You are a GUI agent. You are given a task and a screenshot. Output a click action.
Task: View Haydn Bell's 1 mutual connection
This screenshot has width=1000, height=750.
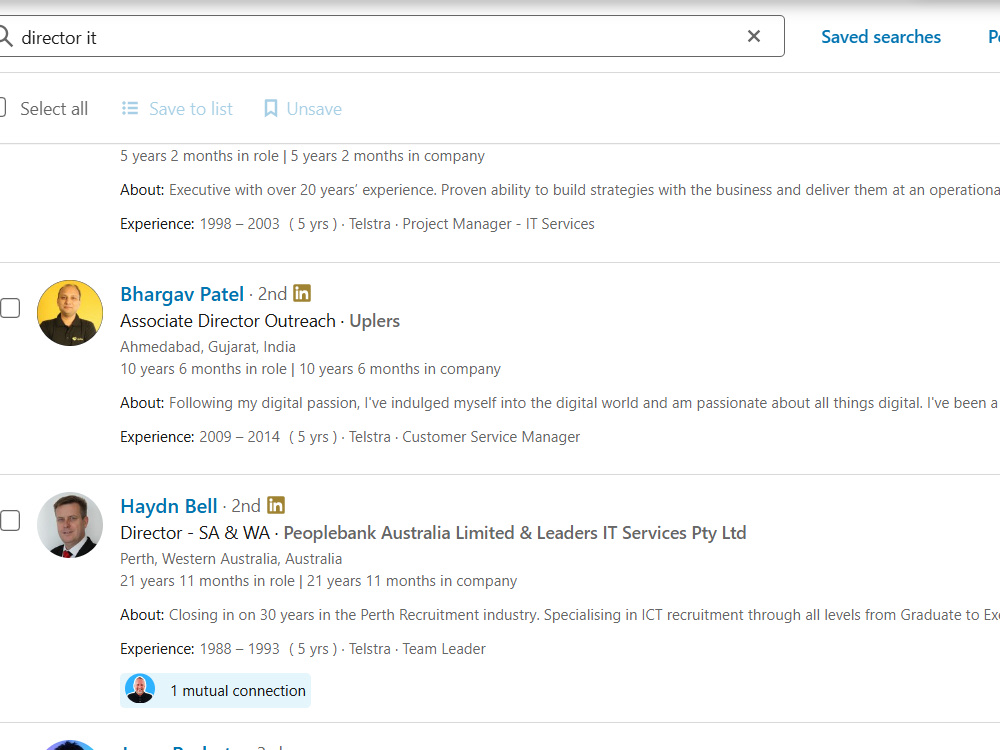pyautogui.click(x=216, y=691)
